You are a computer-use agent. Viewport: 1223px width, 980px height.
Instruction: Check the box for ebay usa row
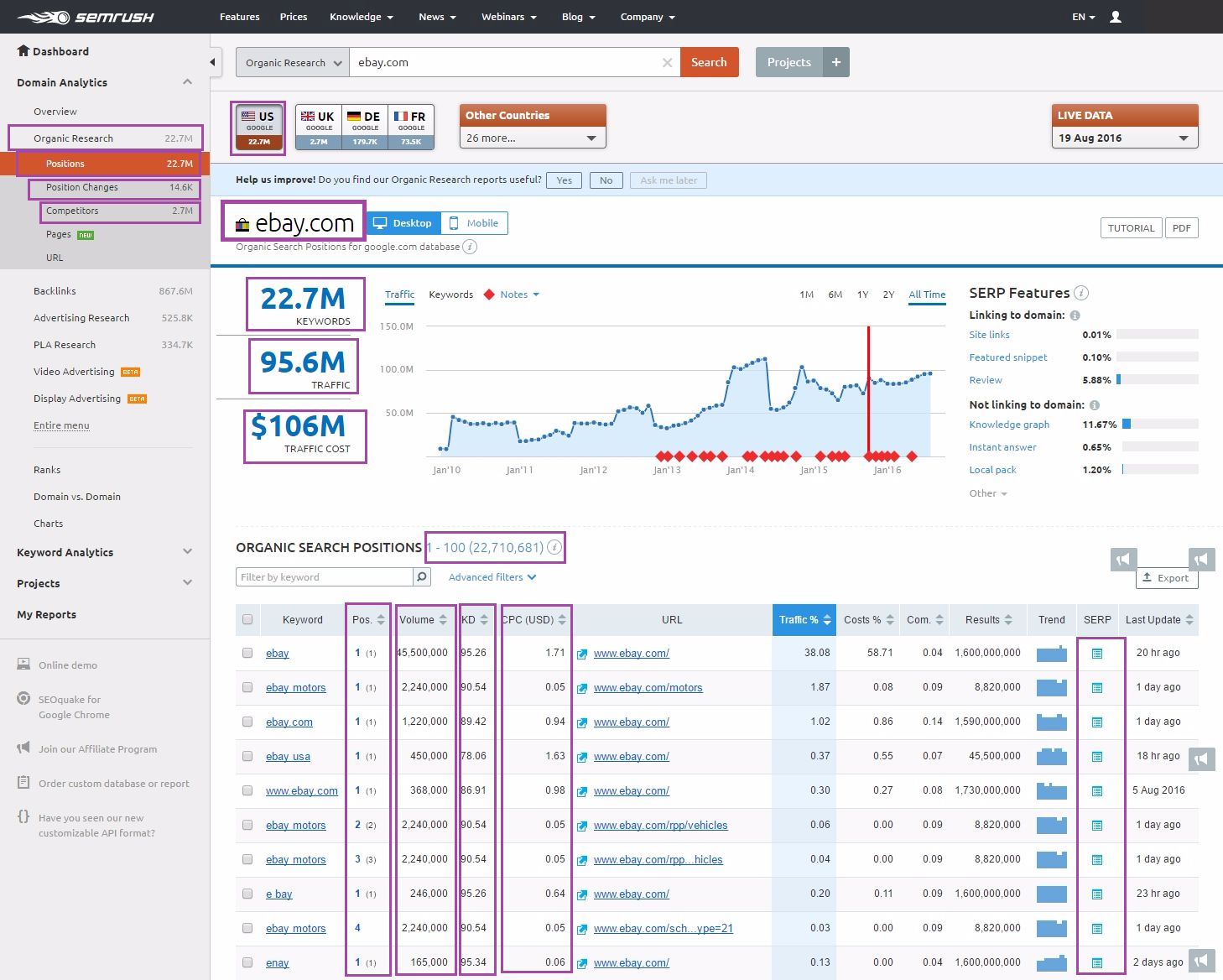247,756
